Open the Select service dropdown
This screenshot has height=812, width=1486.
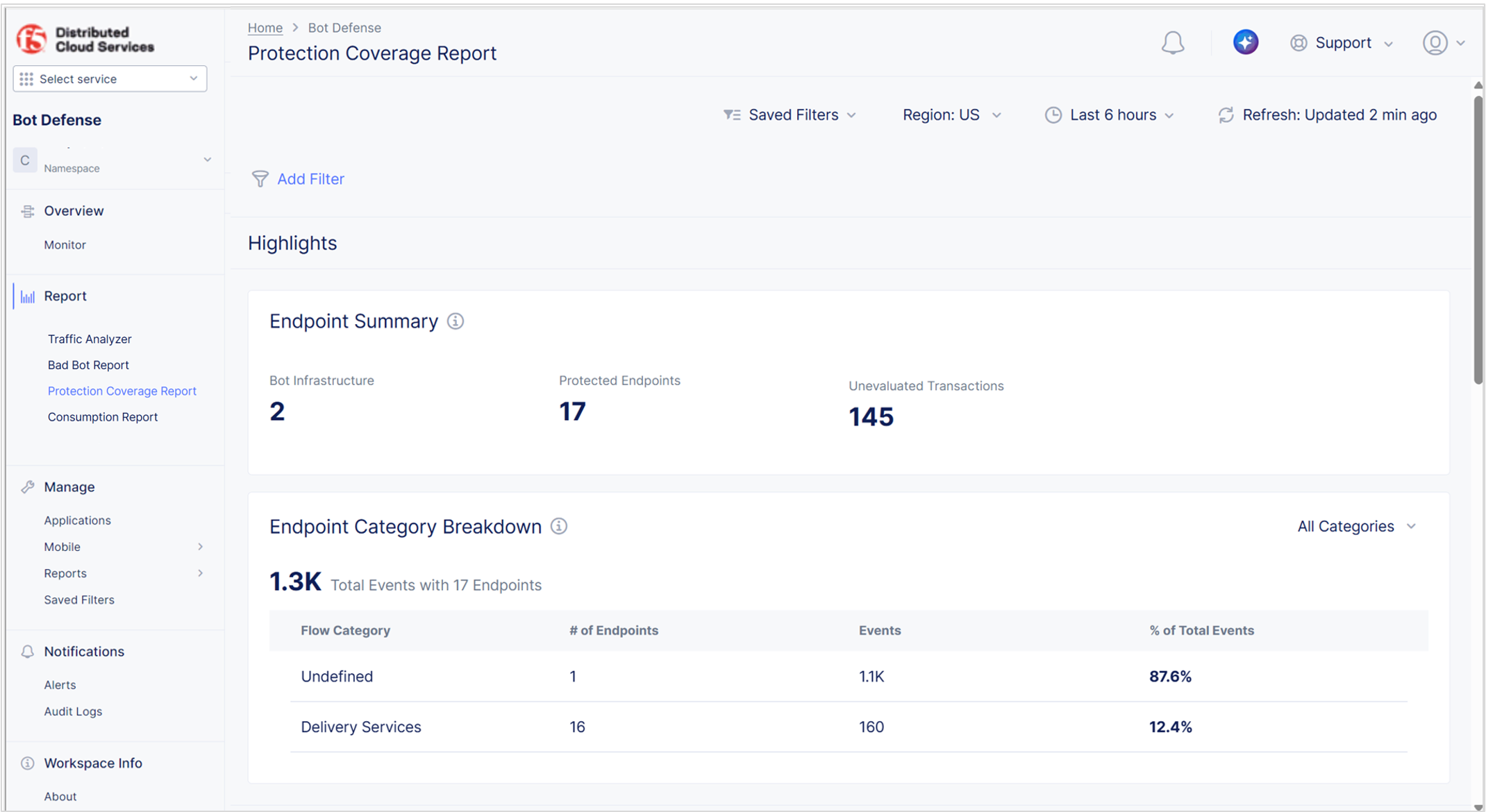pyautogui.click(x=109, y=78)
